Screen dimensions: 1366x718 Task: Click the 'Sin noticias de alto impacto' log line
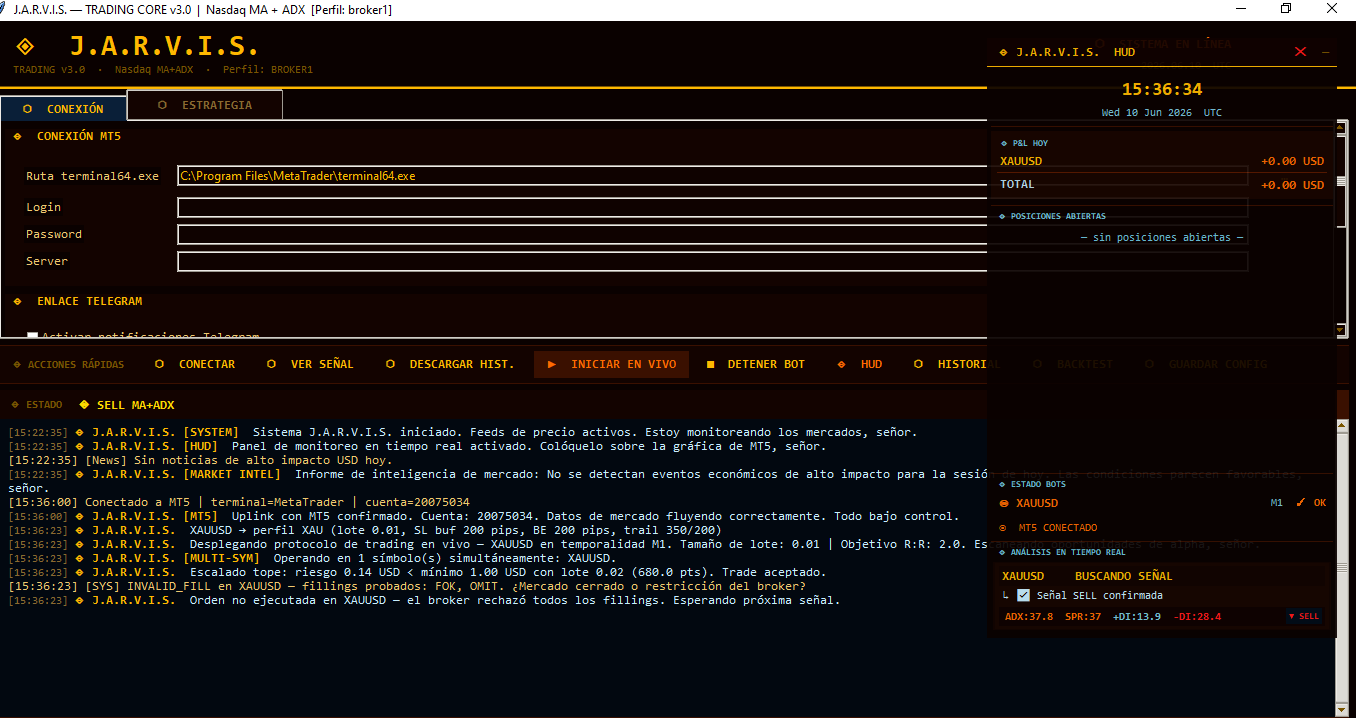point(201,460)
